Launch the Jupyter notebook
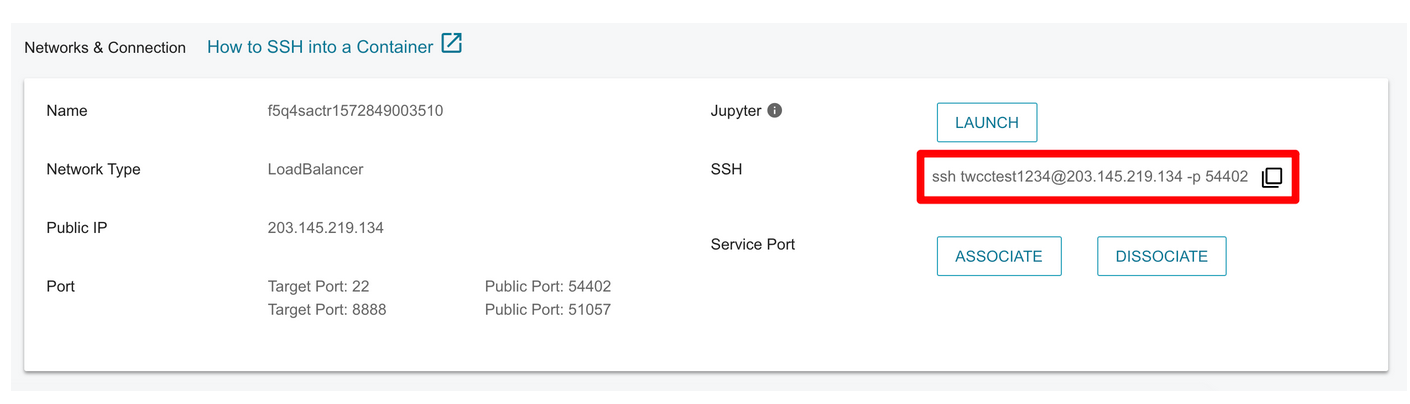 coord(987,123)
